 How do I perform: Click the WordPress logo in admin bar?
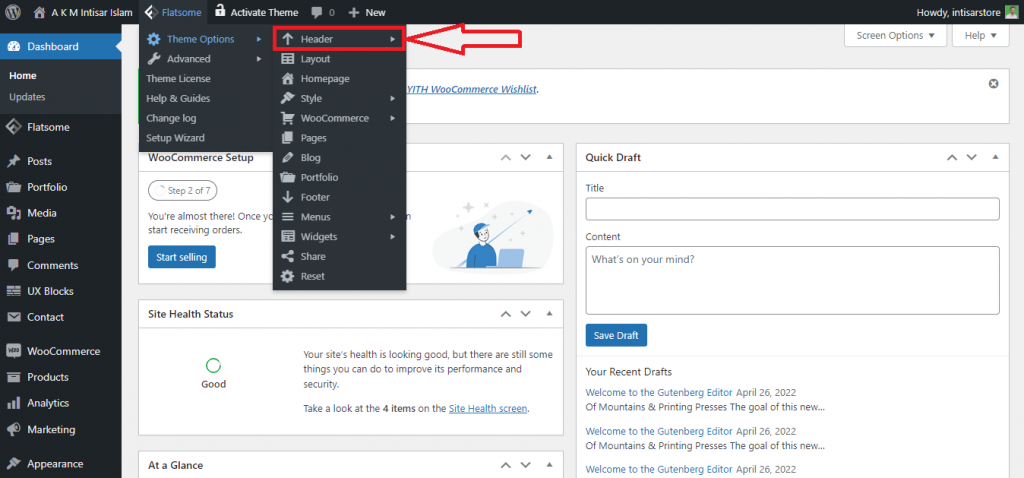tap(14, 12)
